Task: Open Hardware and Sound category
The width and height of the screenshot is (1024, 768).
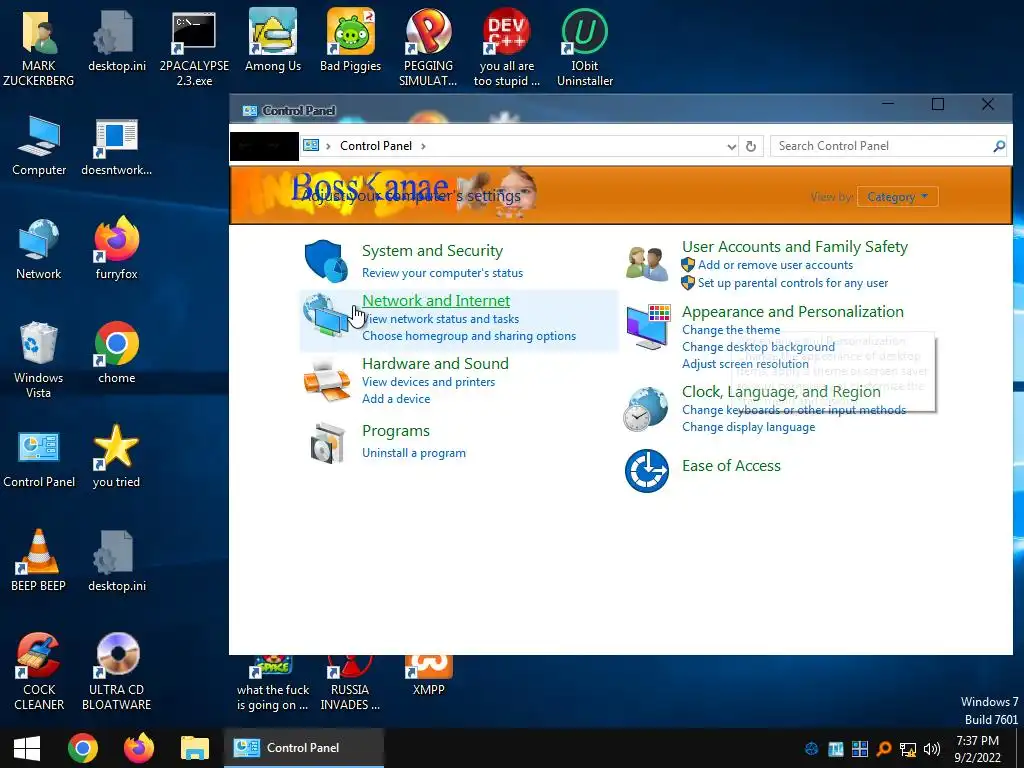Action: tap(435, 364)
